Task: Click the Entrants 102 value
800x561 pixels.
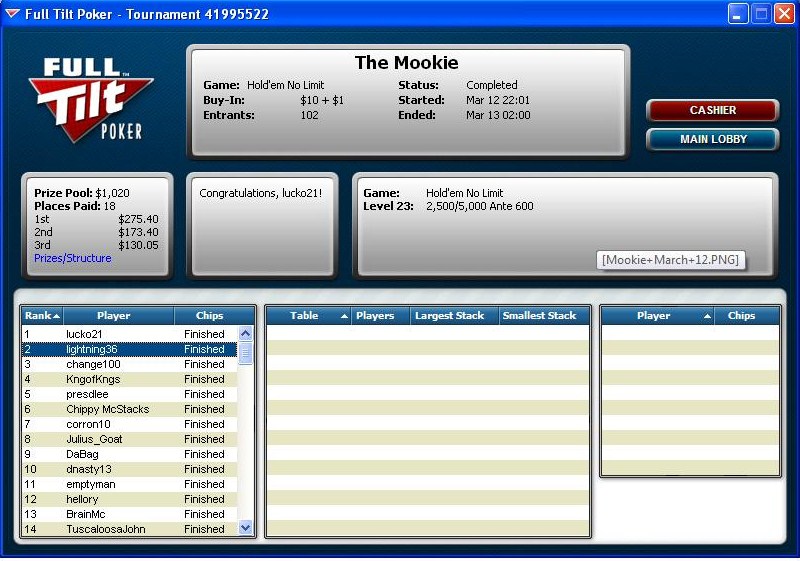Action: [309, 115]
